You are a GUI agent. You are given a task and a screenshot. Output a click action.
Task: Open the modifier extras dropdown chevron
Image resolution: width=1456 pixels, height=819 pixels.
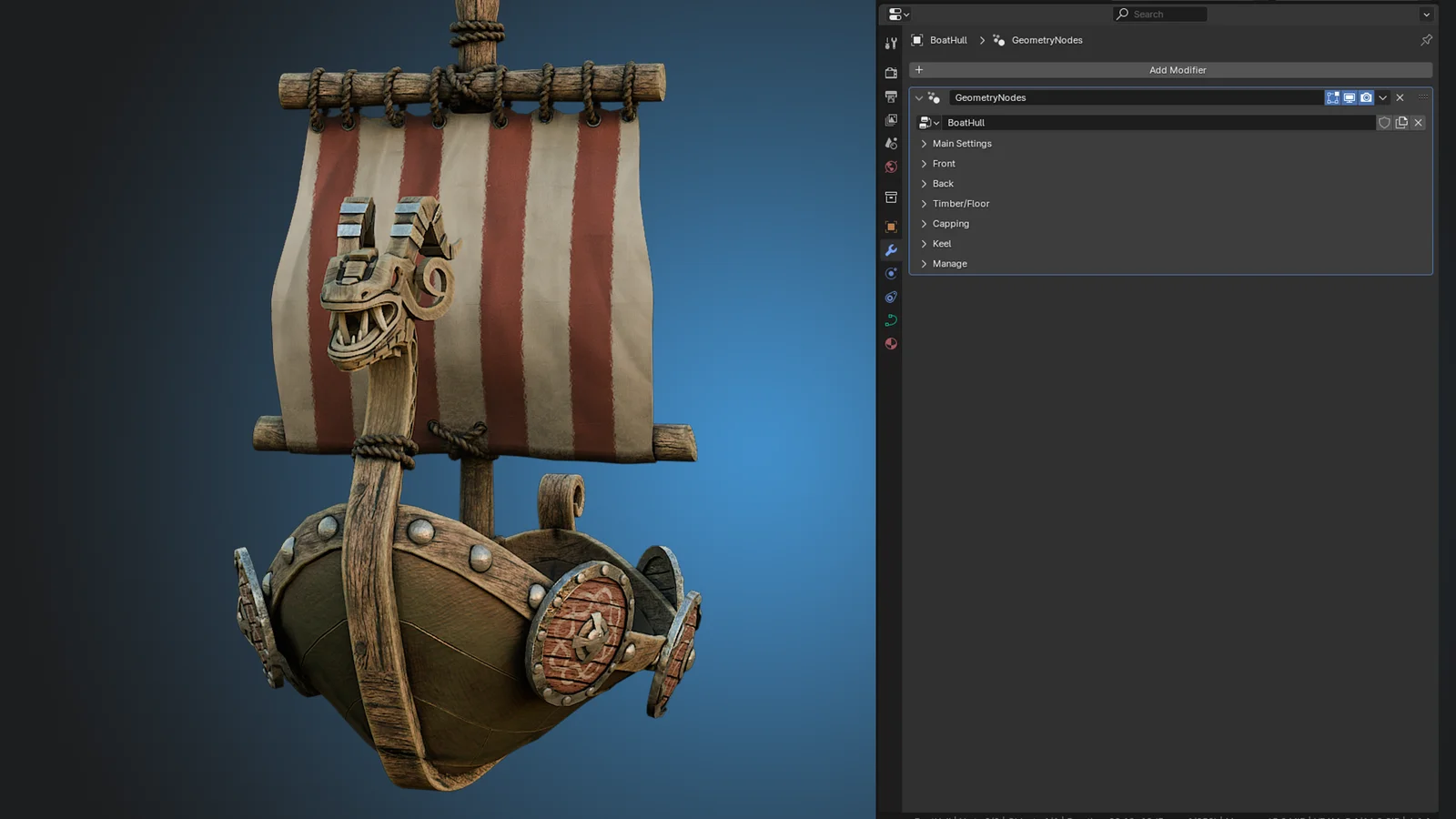tap(1382, 97)
